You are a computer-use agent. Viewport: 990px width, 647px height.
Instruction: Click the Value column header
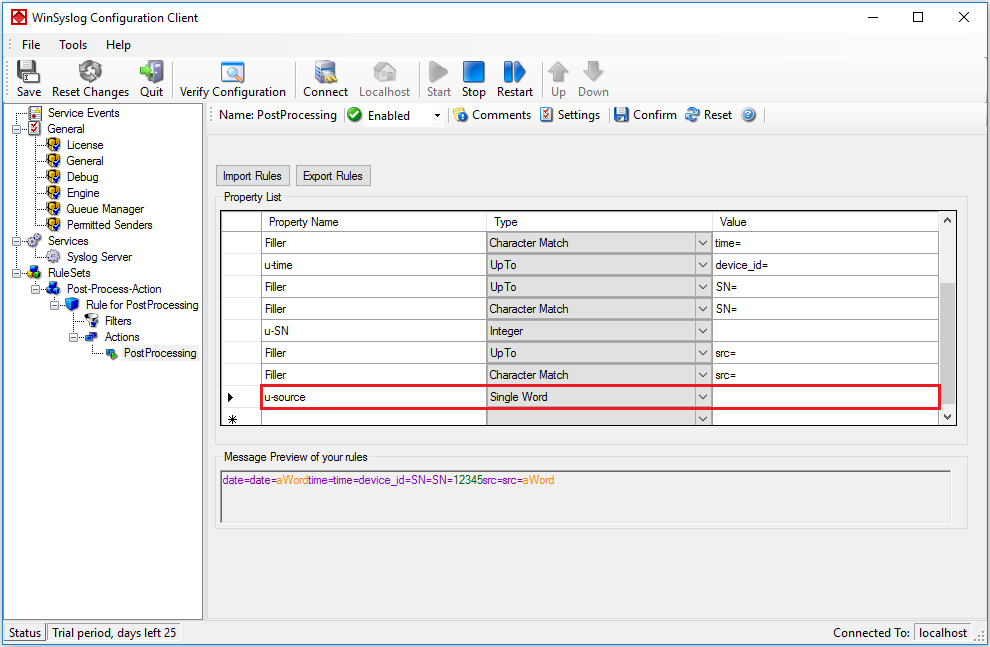[x=825, y=222]
